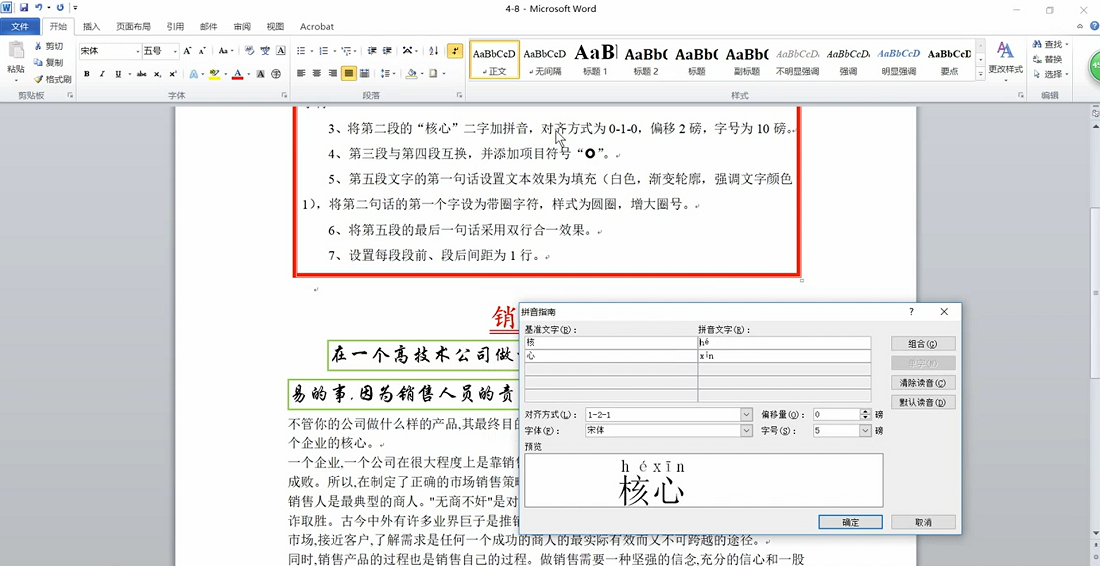
Task: Click the 取消 button in the dialog
Action: point(923,523)
